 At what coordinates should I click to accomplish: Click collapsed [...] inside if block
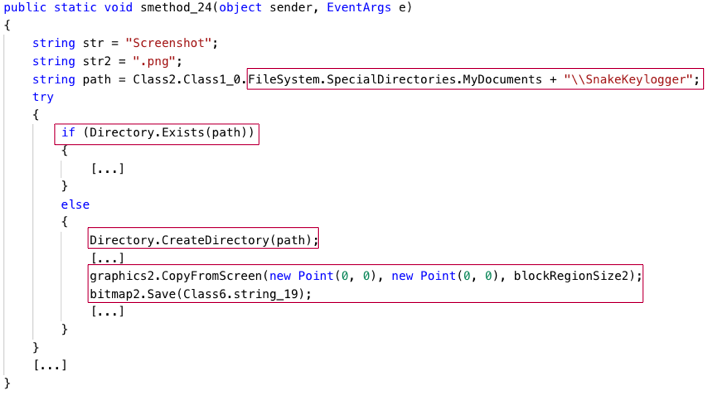click(x=108, y=169)
